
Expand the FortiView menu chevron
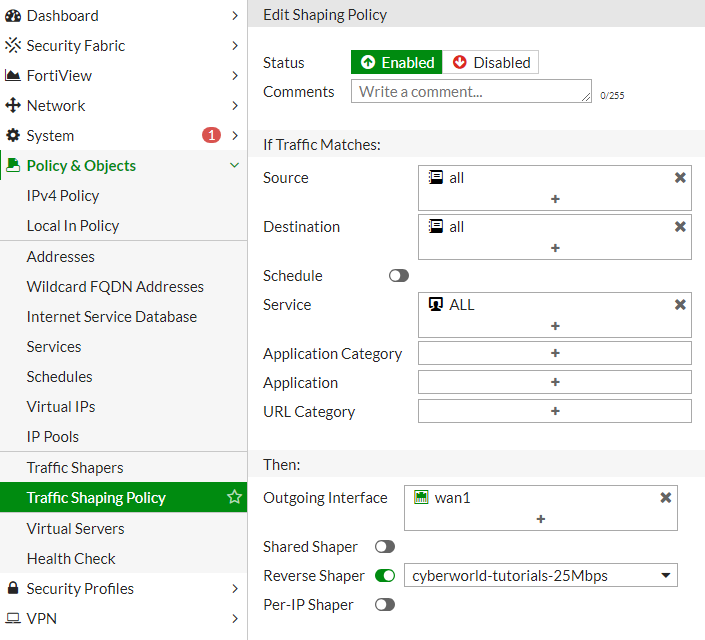[x=235, y=76]
